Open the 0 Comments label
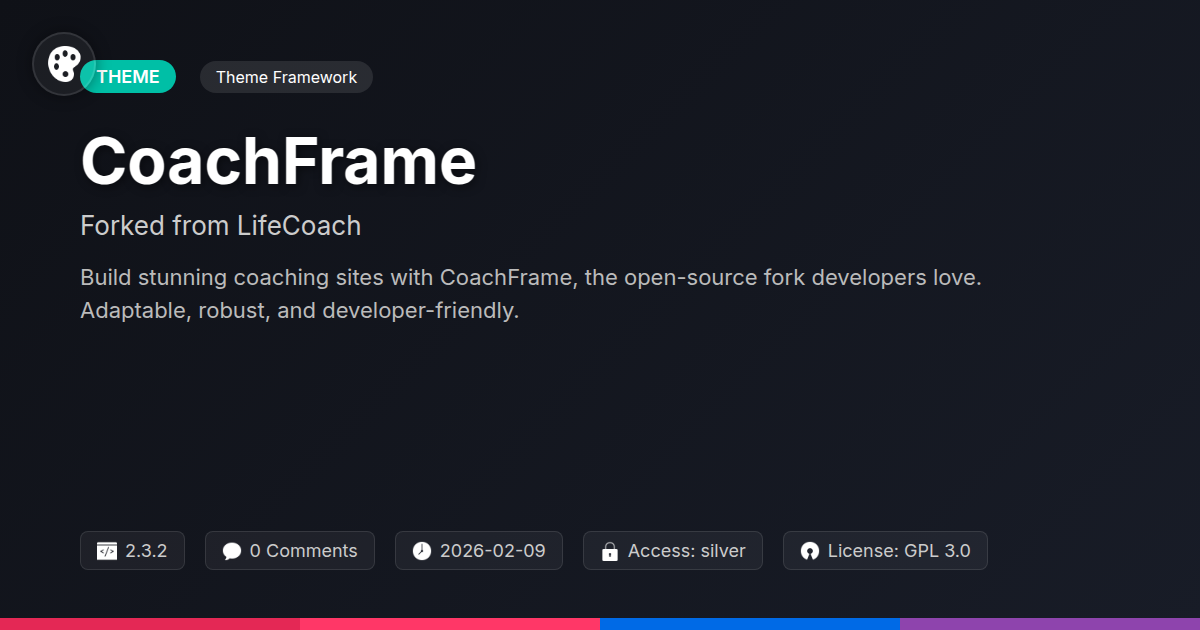This screenshot has width=1200, height=630. [303, 551]
